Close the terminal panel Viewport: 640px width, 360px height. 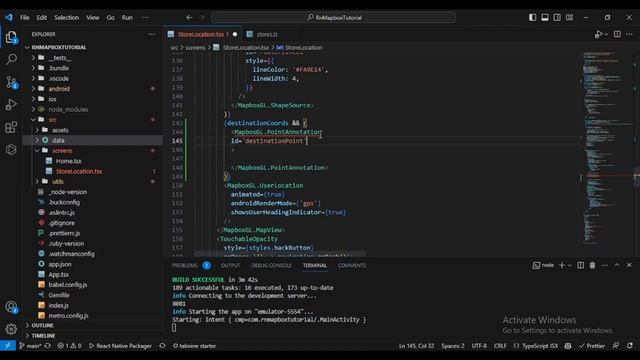pos(629,265)
